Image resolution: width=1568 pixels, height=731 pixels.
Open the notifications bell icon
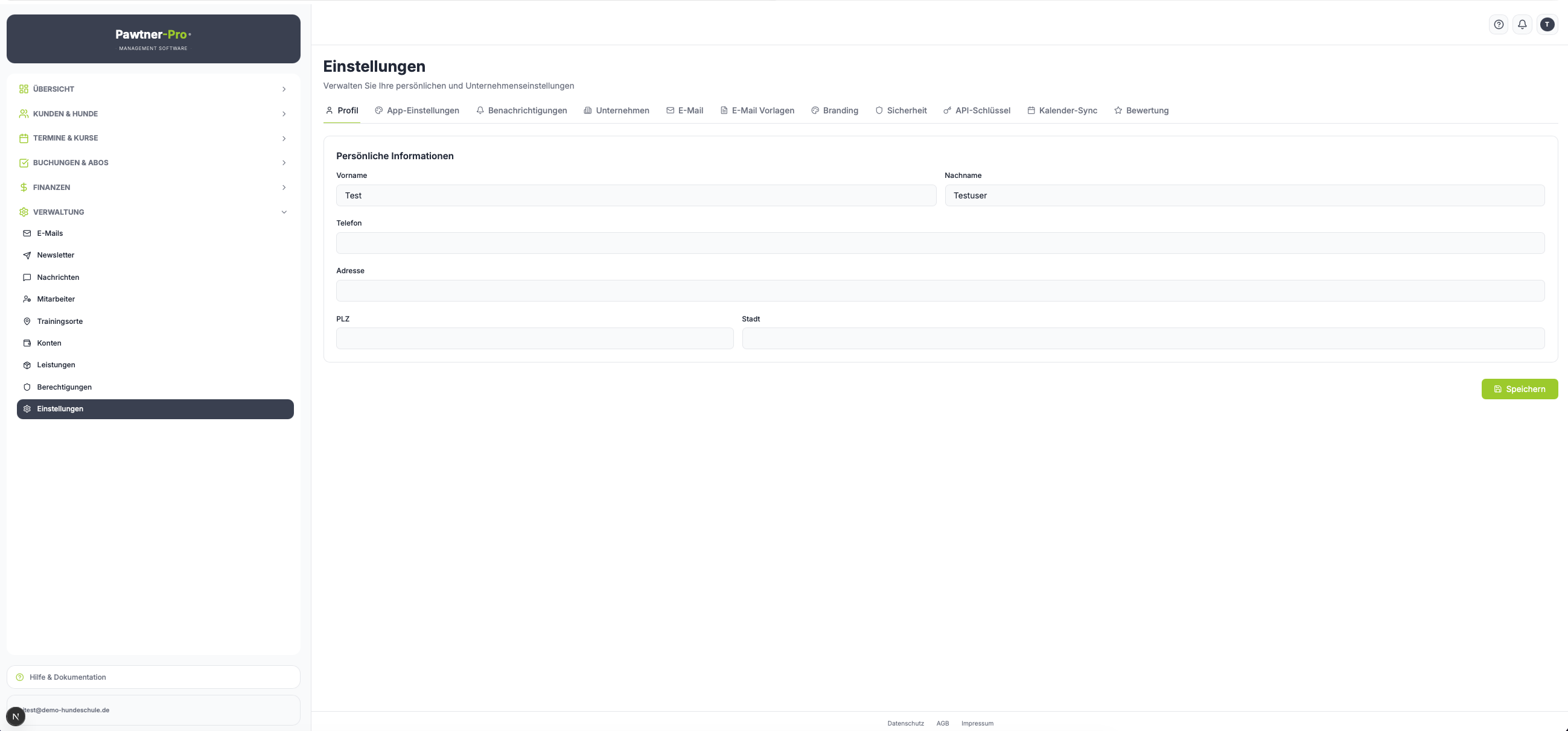[x=1522, y=24]
